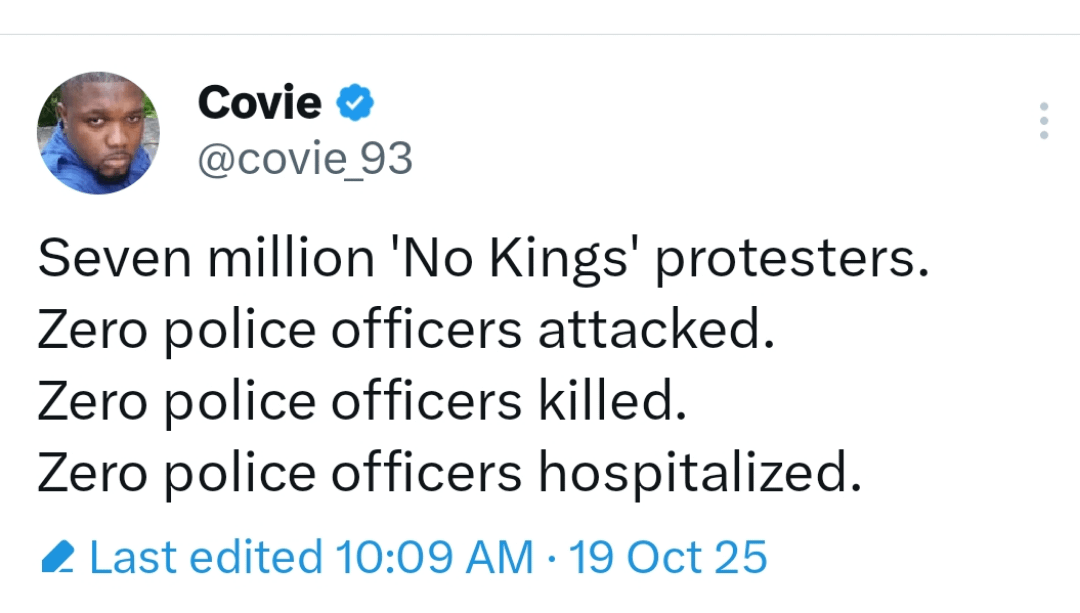This screenshot has height=613, width=1080.
Task: Click the pencil edit-history icon
Action: pyautogui.click(x=58, y=557)
